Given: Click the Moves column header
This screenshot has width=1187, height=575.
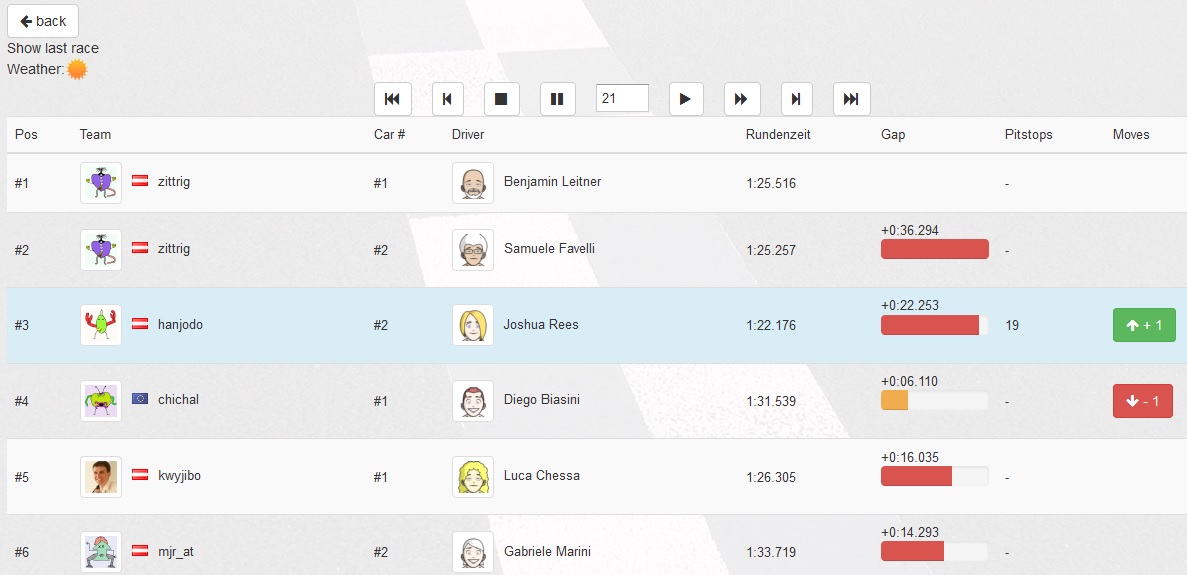Looking at the screenshot, I should tap(1131, 135).
